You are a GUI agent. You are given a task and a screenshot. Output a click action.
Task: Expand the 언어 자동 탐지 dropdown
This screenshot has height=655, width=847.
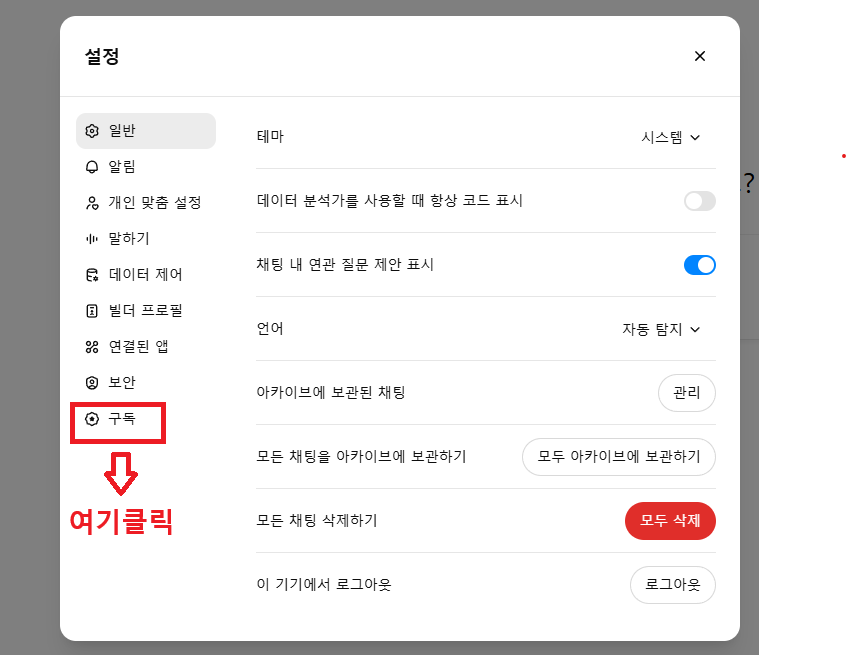(661, 329)
